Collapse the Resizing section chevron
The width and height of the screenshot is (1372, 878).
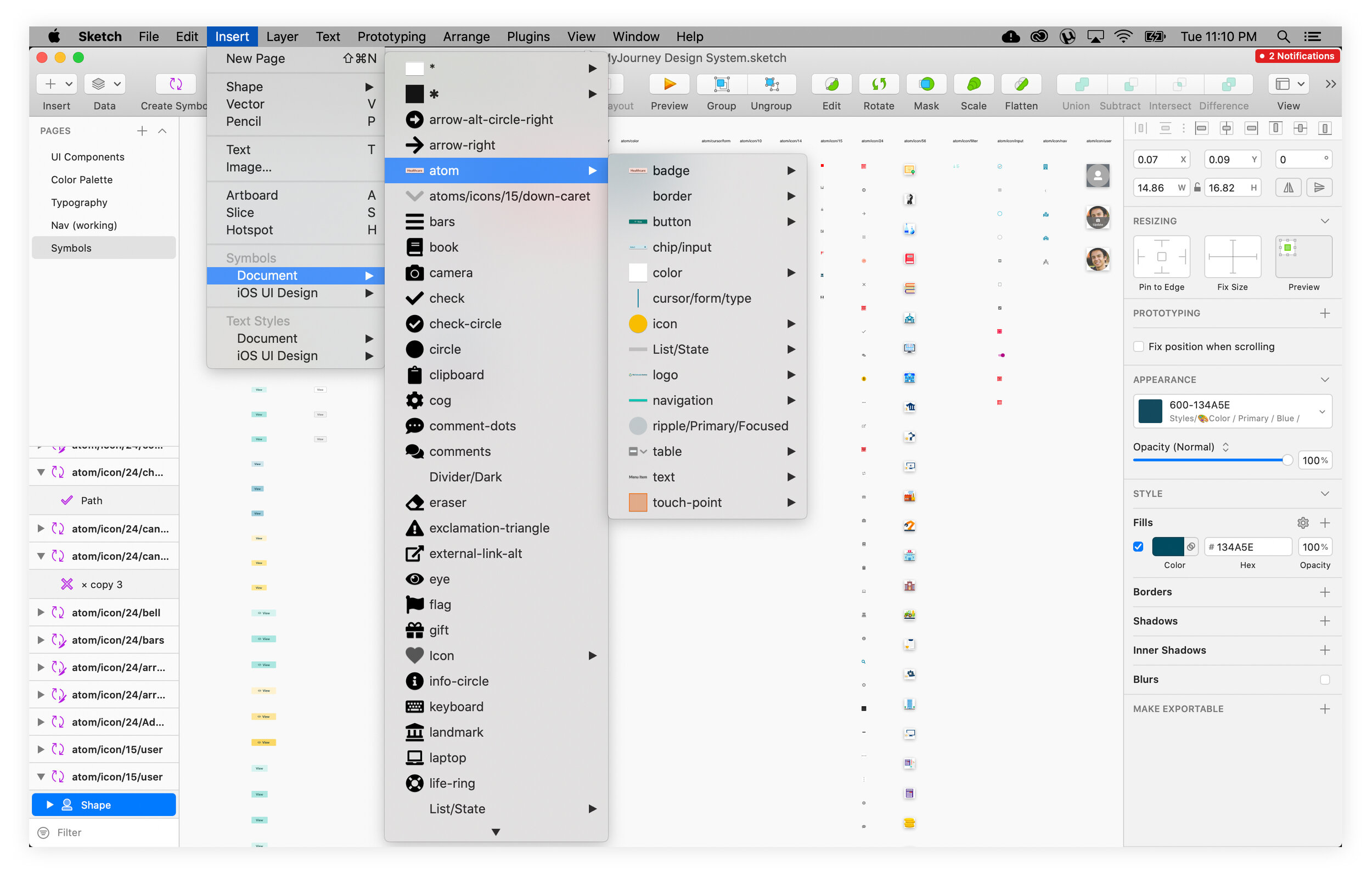[x=1324, y=221]
